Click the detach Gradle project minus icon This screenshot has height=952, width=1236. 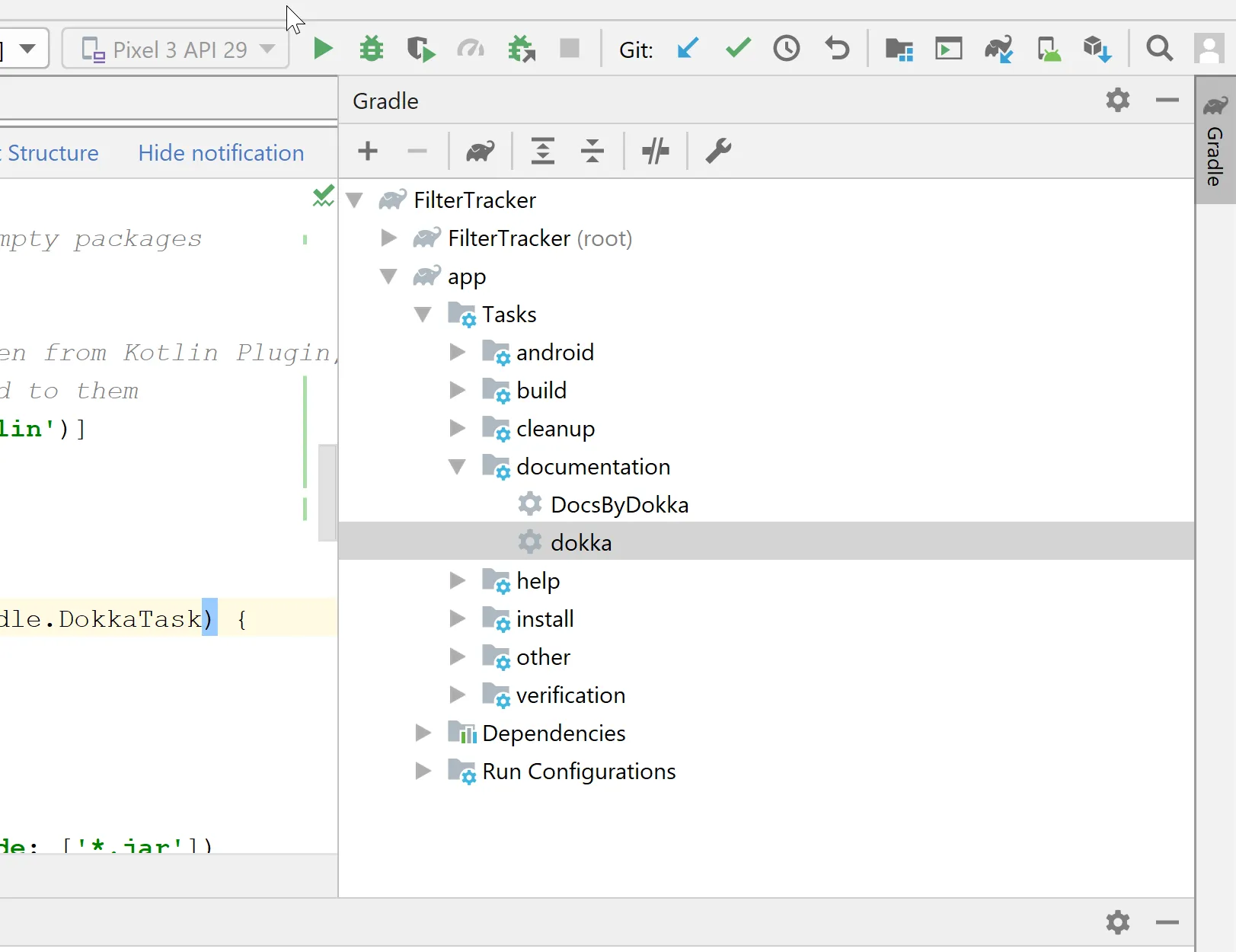[417, 151]
